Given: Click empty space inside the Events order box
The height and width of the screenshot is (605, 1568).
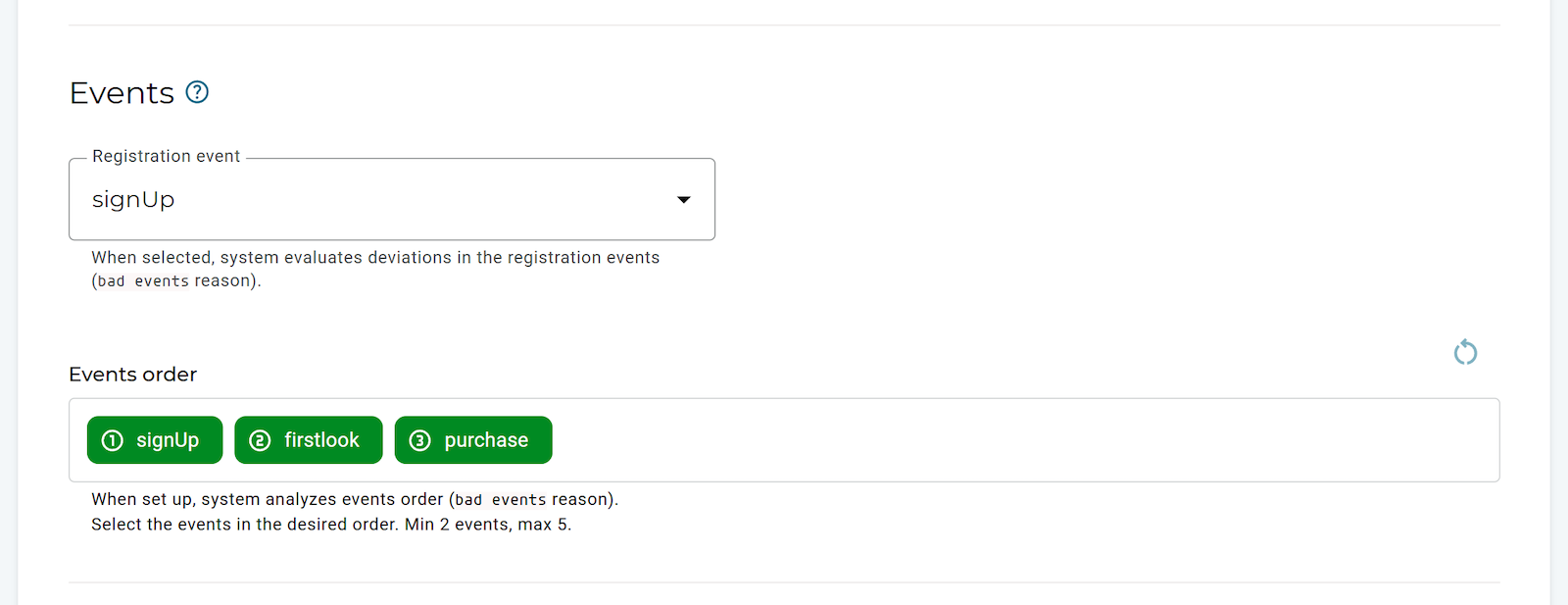Looking at the screenshot, I should pyautogui.click(x=980, y=440).
